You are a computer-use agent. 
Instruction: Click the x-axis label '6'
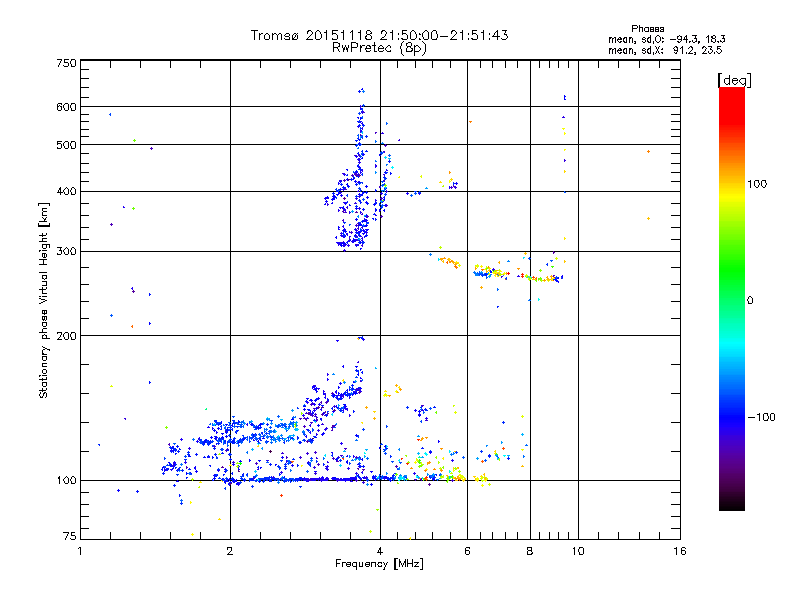(x=467, y=551)
